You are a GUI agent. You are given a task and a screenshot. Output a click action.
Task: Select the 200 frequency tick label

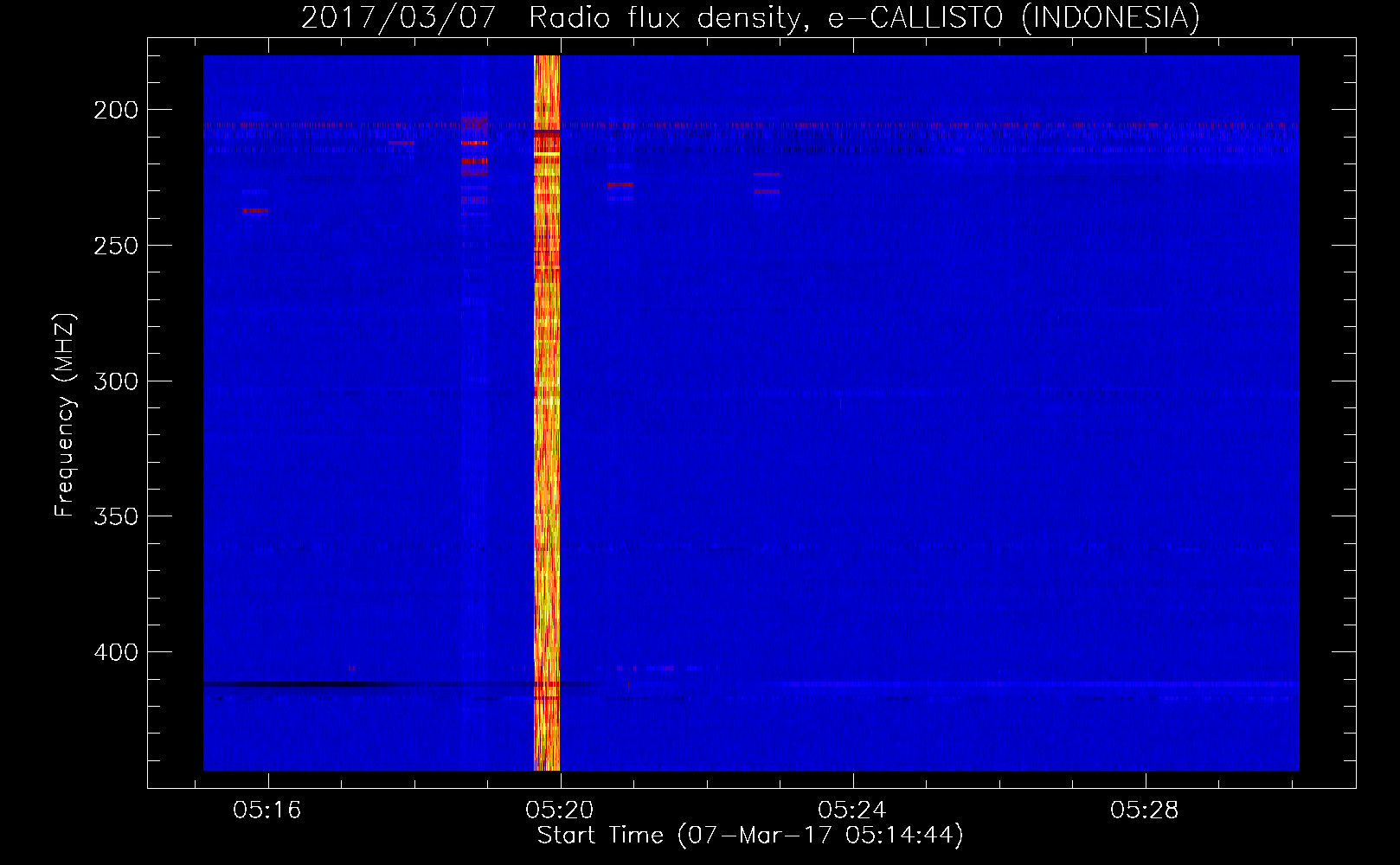point(116,111)
